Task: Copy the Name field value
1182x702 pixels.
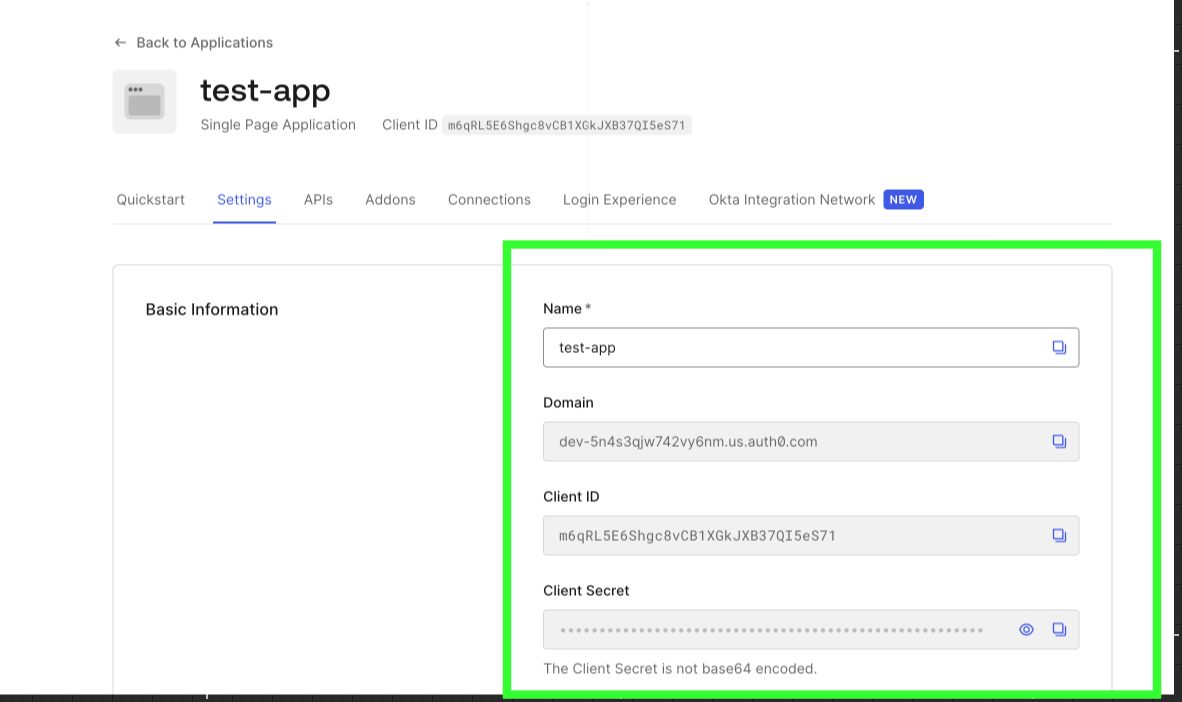Action: (x=1059, y=348)
